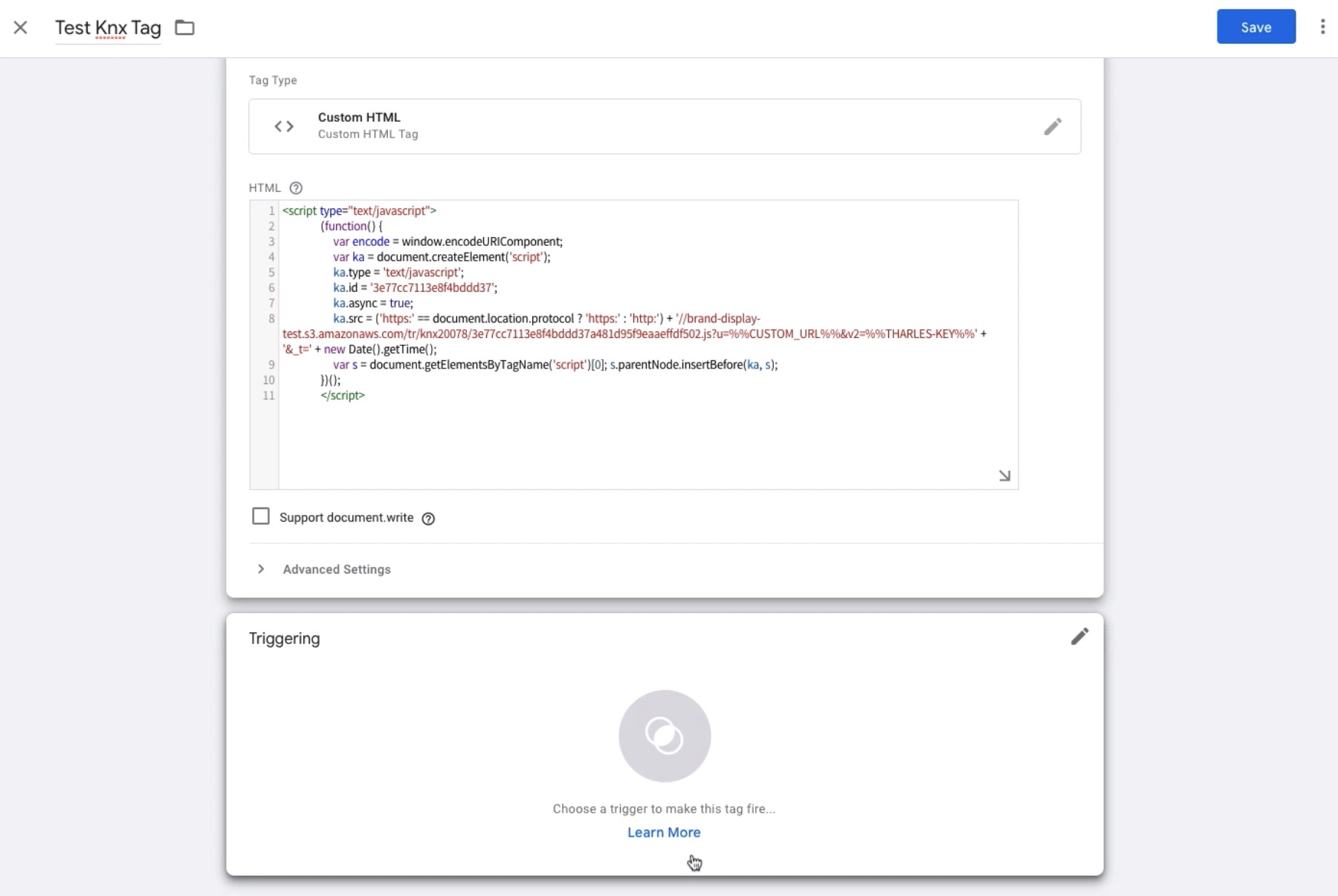
Task: Edit the tag type with its pencil icon
Action: 1052,126
